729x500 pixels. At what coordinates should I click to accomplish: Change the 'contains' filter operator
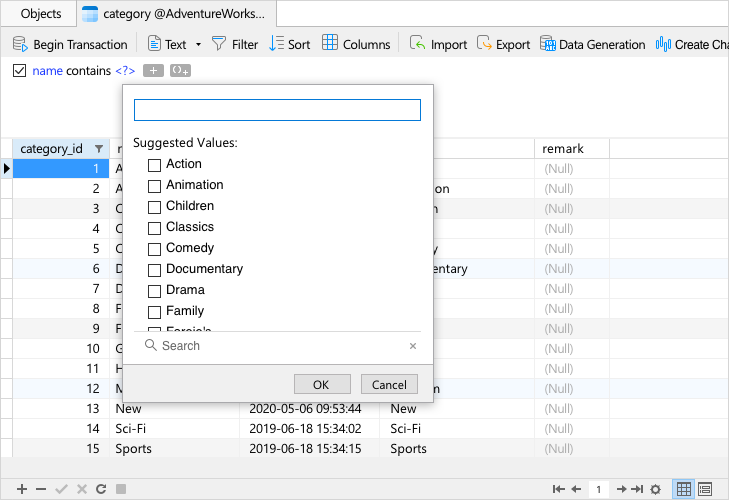[x=88, y=71]
